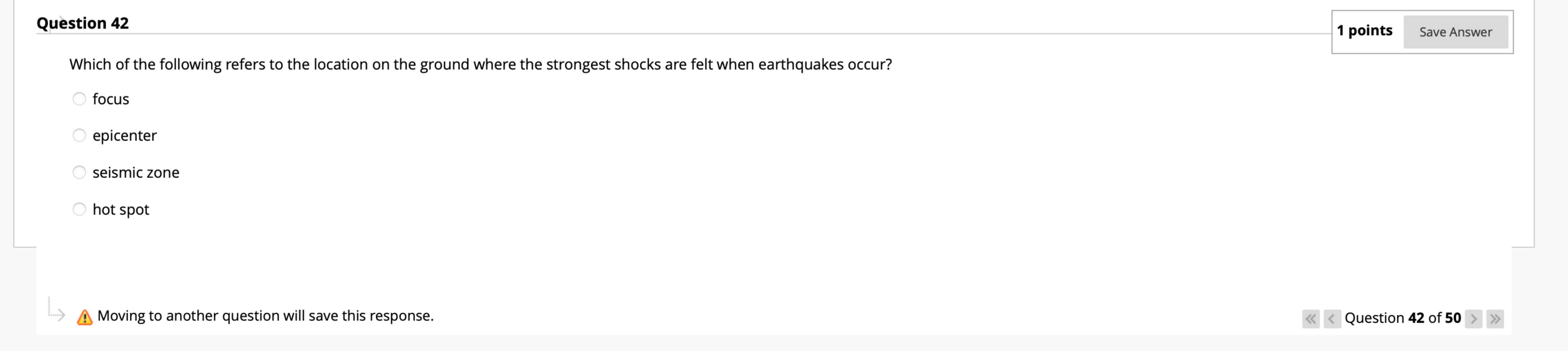Image resolution: width=1568 pixels, height=351 pixels.
Task: Click the Question 42 heading
Action: 82,23
